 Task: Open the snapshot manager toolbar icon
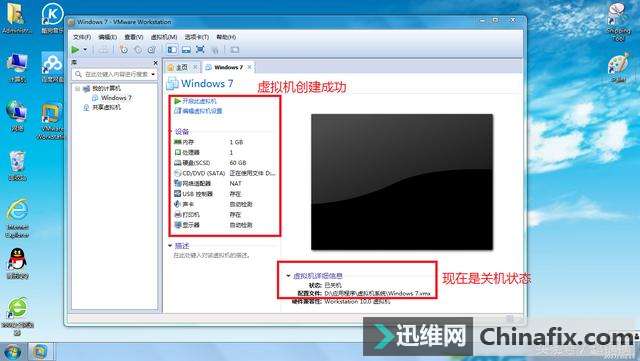coord(152,50)
